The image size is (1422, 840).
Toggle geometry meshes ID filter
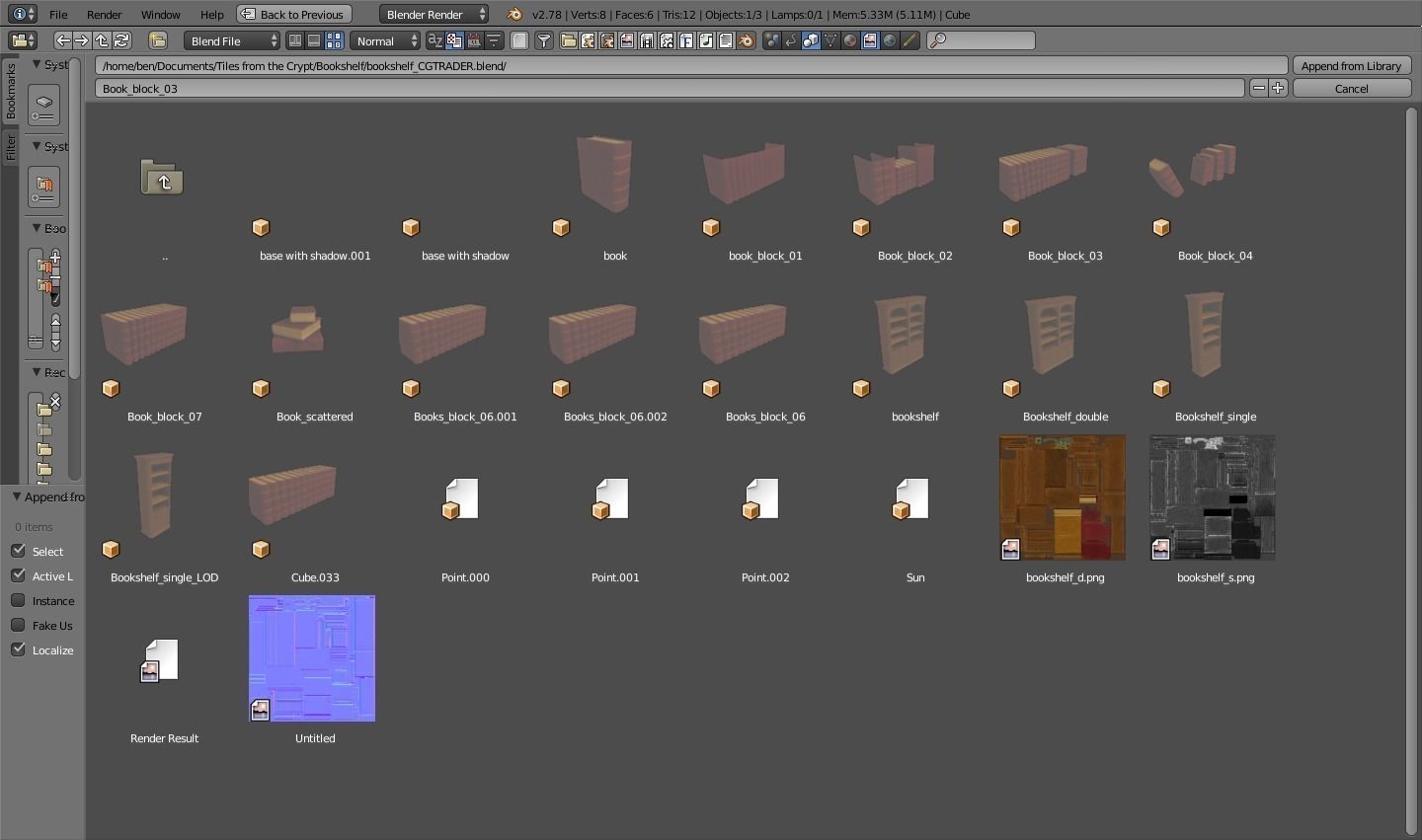pos(829,40)
